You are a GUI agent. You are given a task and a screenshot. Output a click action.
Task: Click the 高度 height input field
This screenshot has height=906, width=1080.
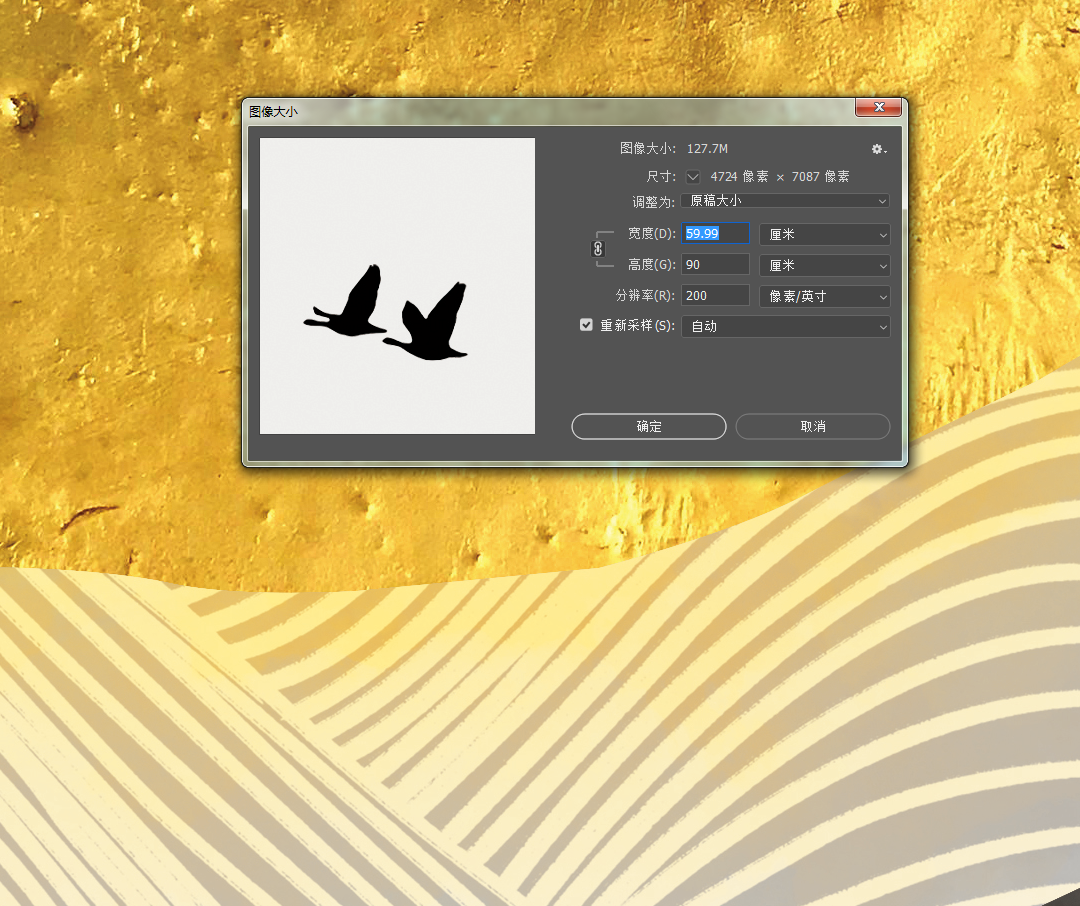point(716,265)
